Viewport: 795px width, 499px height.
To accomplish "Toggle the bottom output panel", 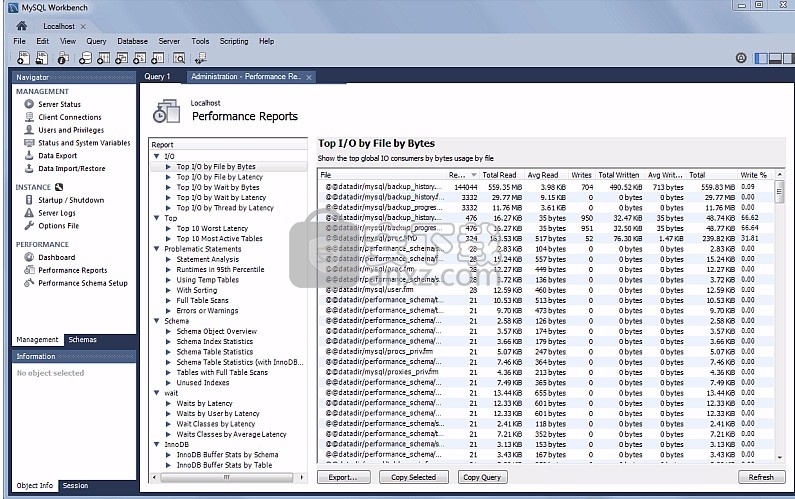I will click(x=775, y=58).
